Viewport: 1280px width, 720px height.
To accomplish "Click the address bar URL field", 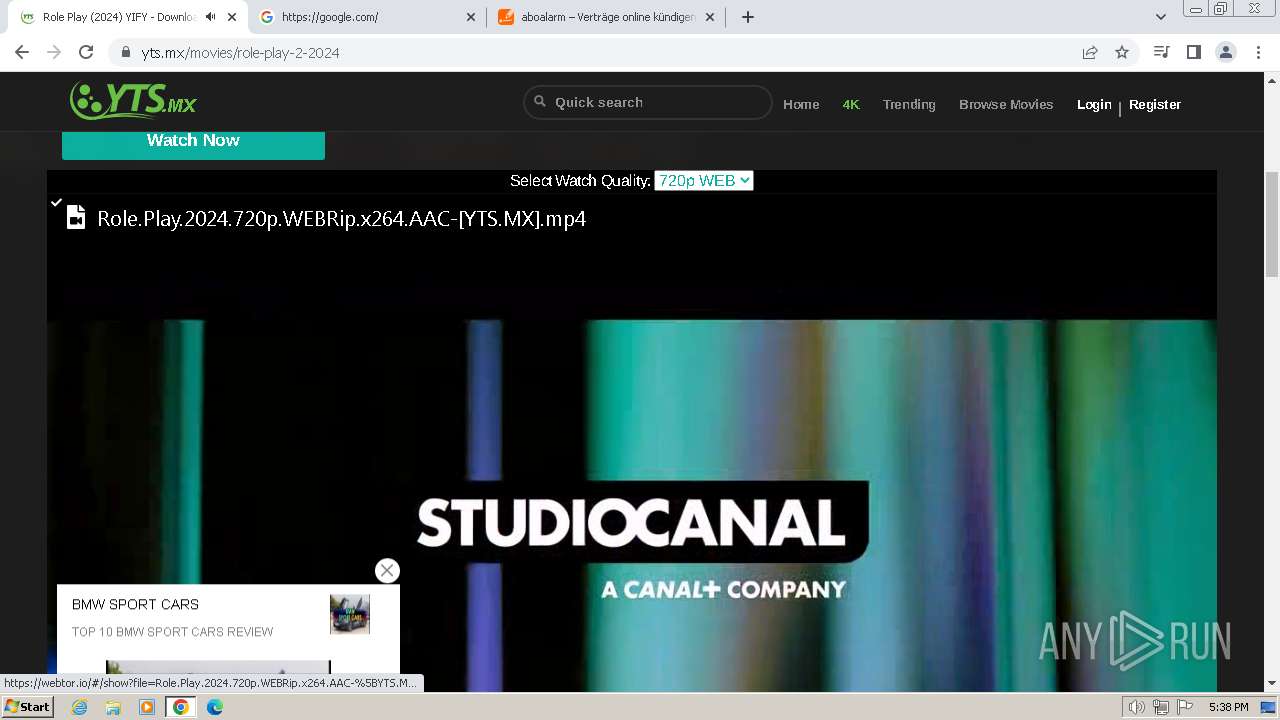I will pyautogui.click(x=600, y=52).
